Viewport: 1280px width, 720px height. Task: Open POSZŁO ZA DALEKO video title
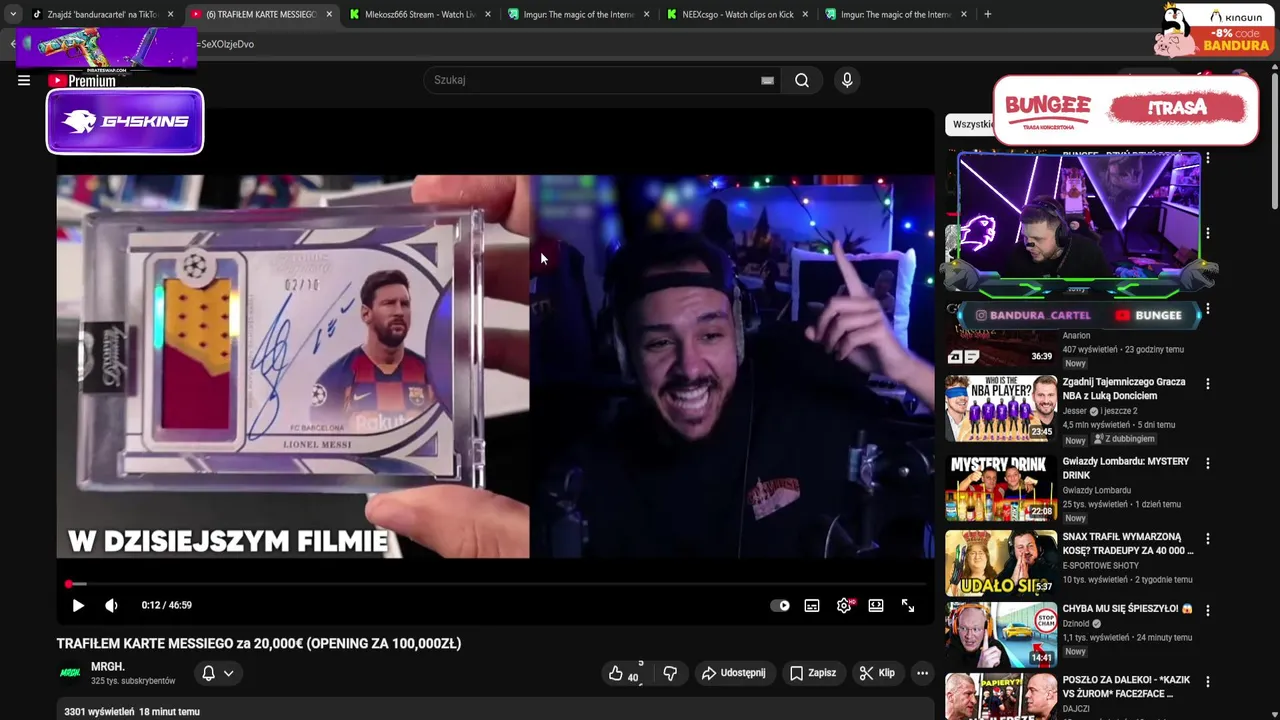(x=1125, y=687)
